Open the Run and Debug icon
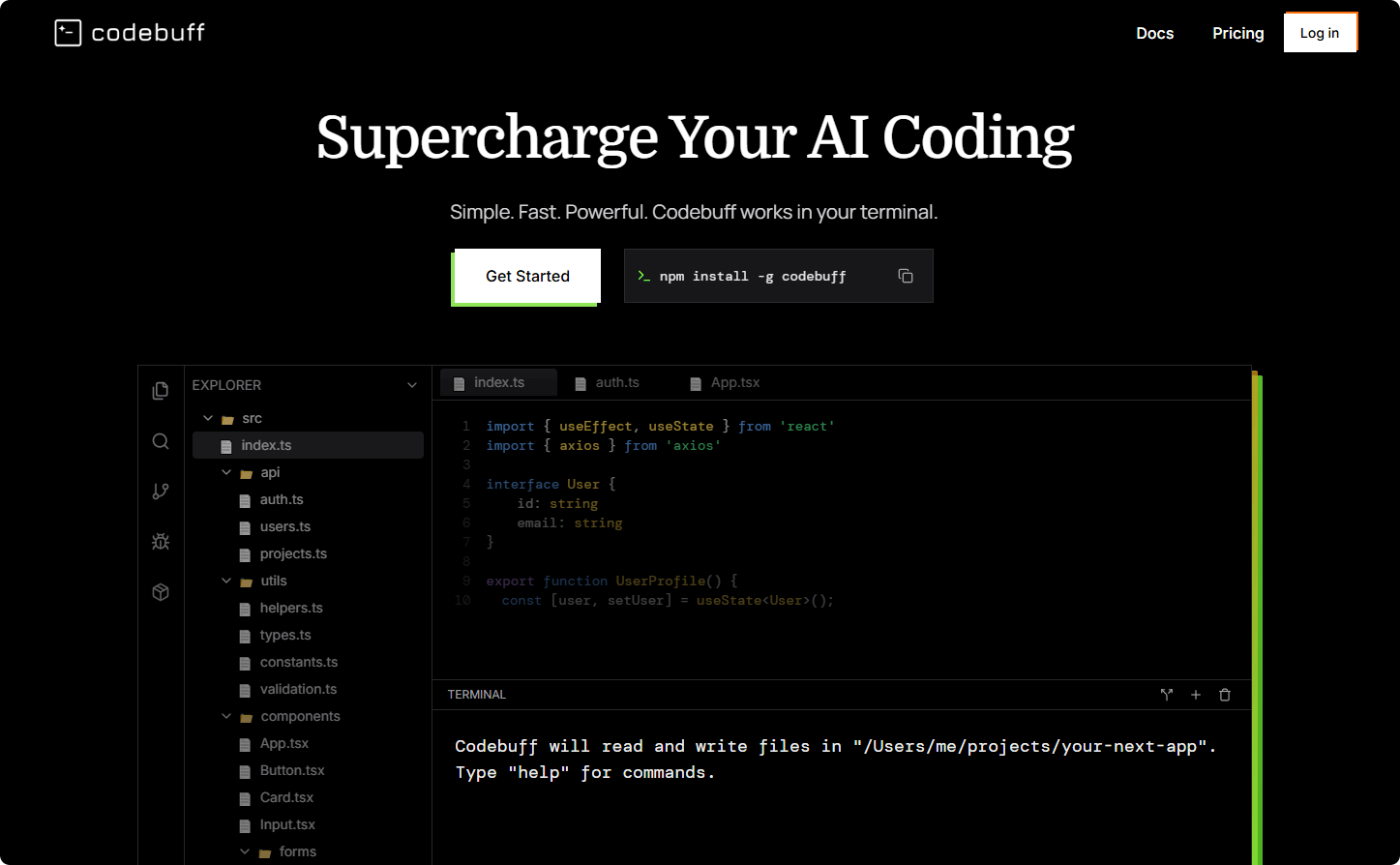 [x=161, y=541]
